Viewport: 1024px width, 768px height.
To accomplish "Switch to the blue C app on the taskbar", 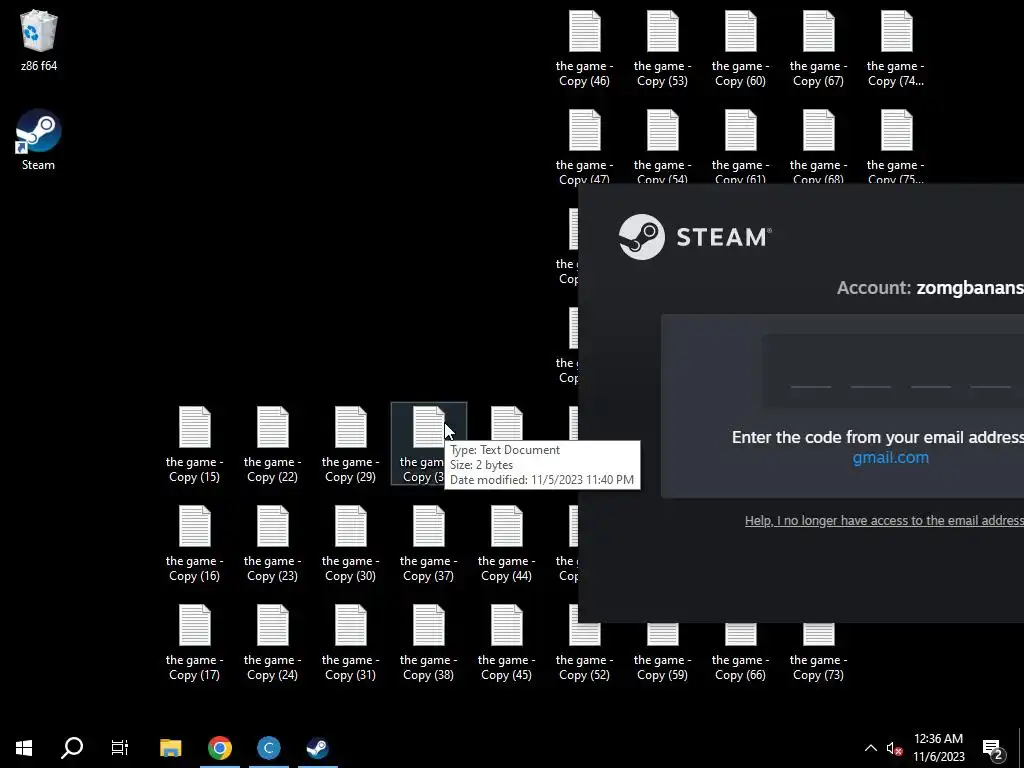I will coord(268,748).
